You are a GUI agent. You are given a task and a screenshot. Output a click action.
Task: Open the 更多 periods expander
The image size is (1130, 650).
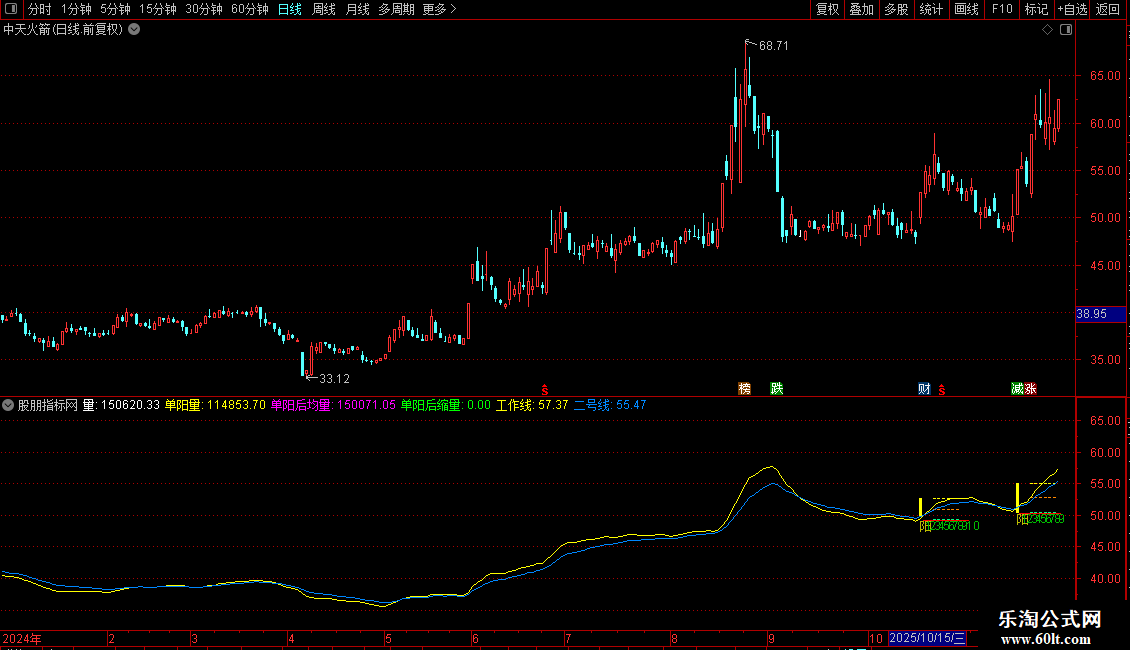pos(440,9)
